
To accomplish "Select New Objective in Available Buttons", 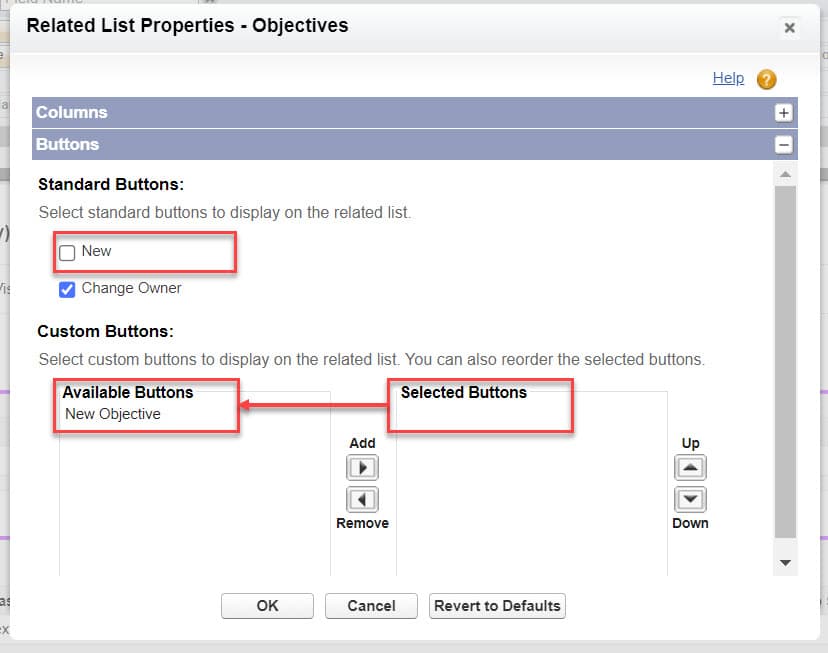I will 113,414.
